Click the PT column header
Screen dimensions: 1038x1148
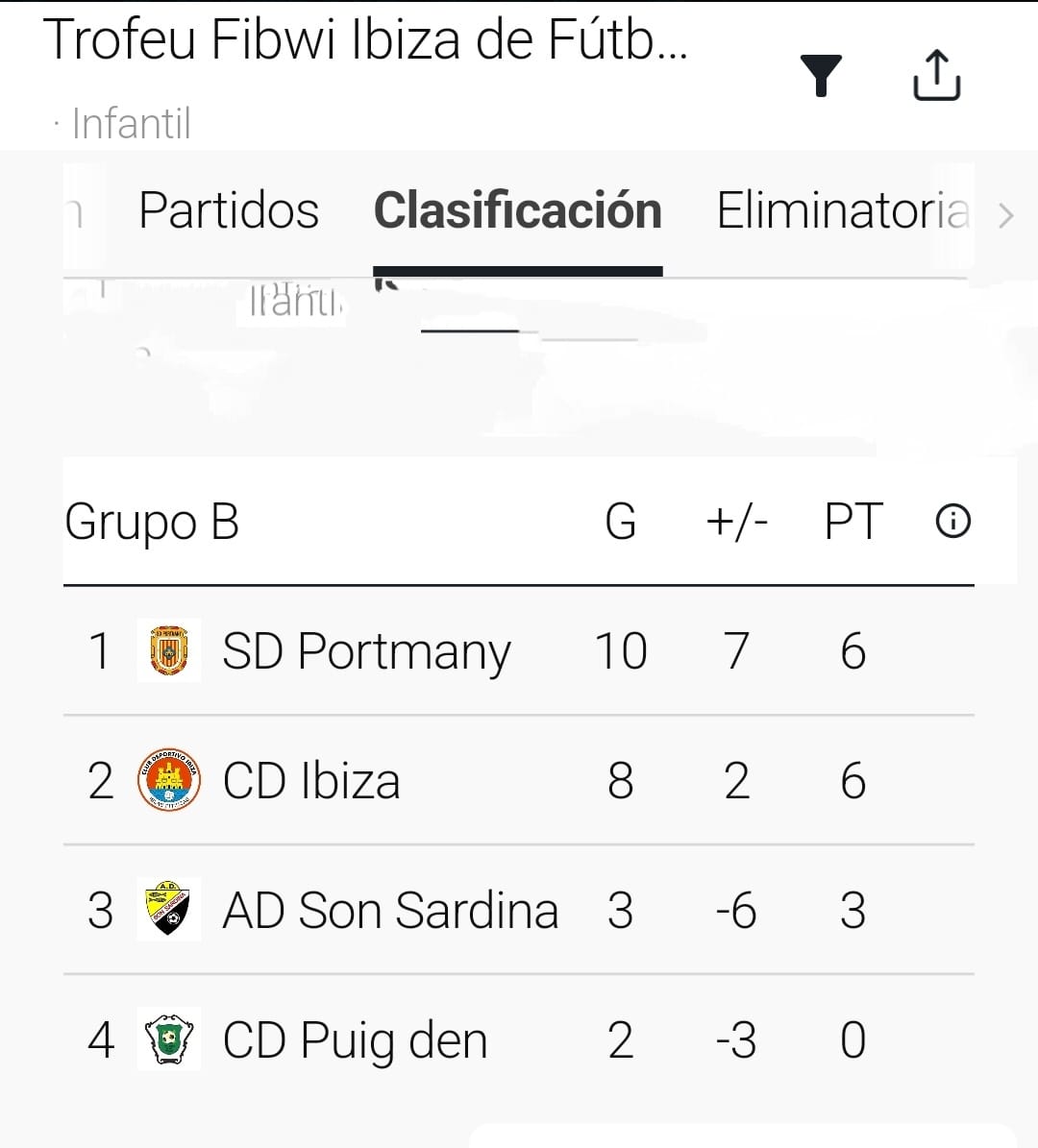tap(853, 522)
